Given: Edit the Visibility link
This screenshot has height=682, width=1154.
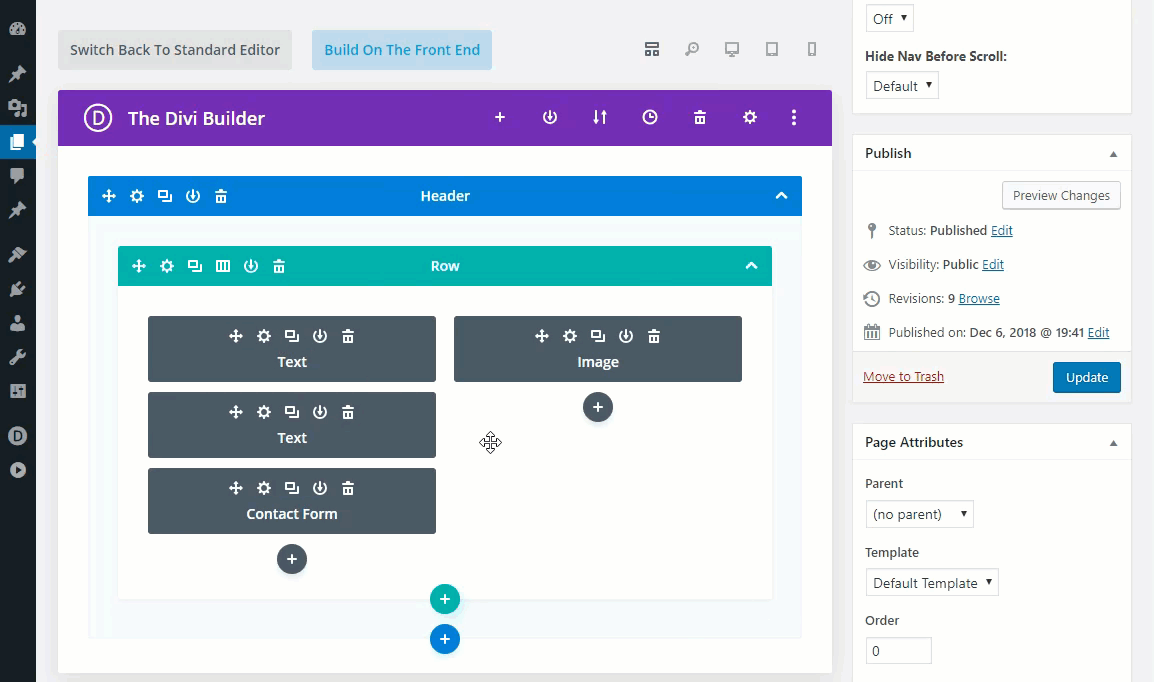Looking at the screenshot, I should click(x=993, y=264).
